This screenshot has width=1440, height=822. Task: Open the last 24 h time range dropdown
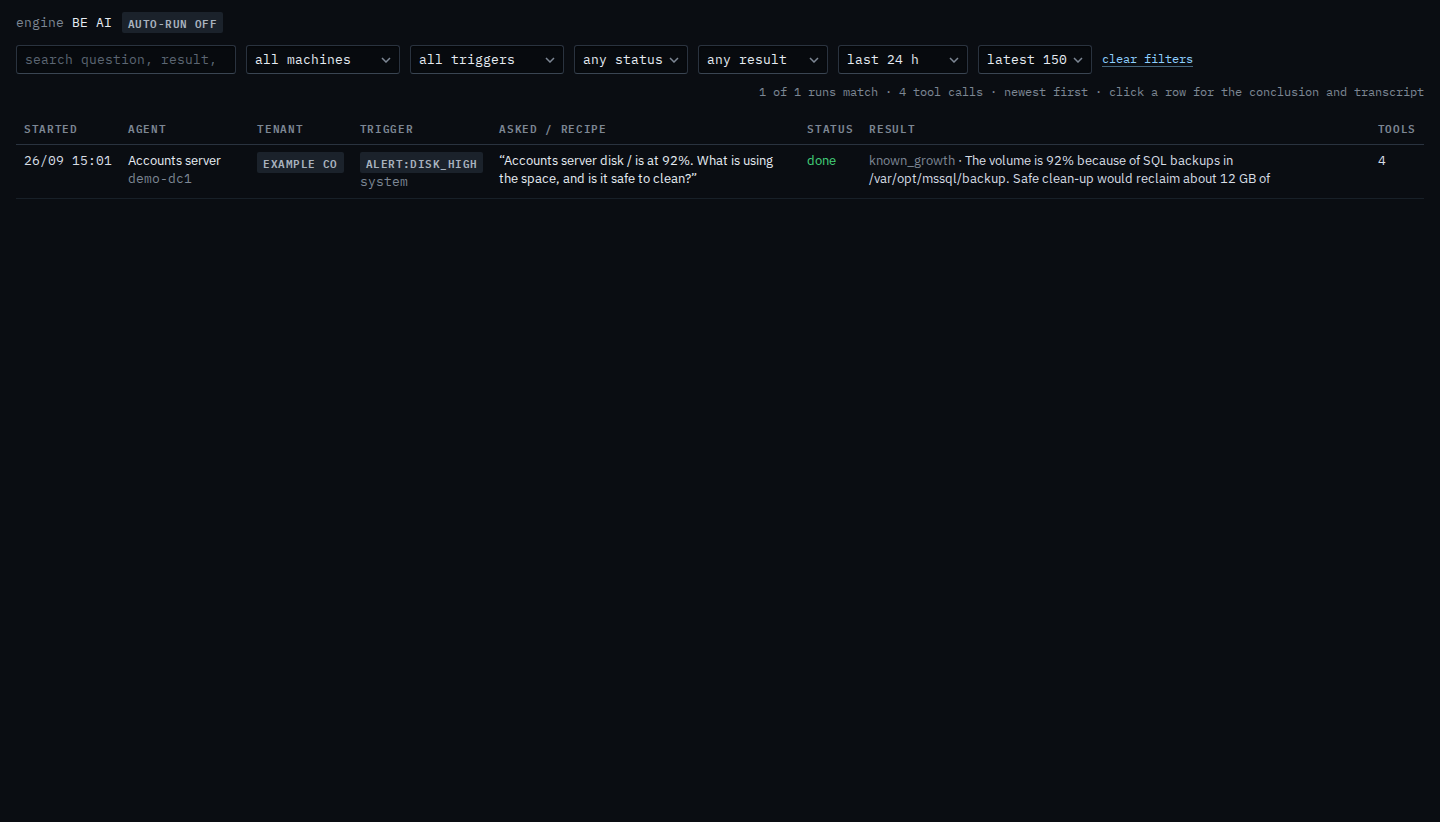click(903, 59)
